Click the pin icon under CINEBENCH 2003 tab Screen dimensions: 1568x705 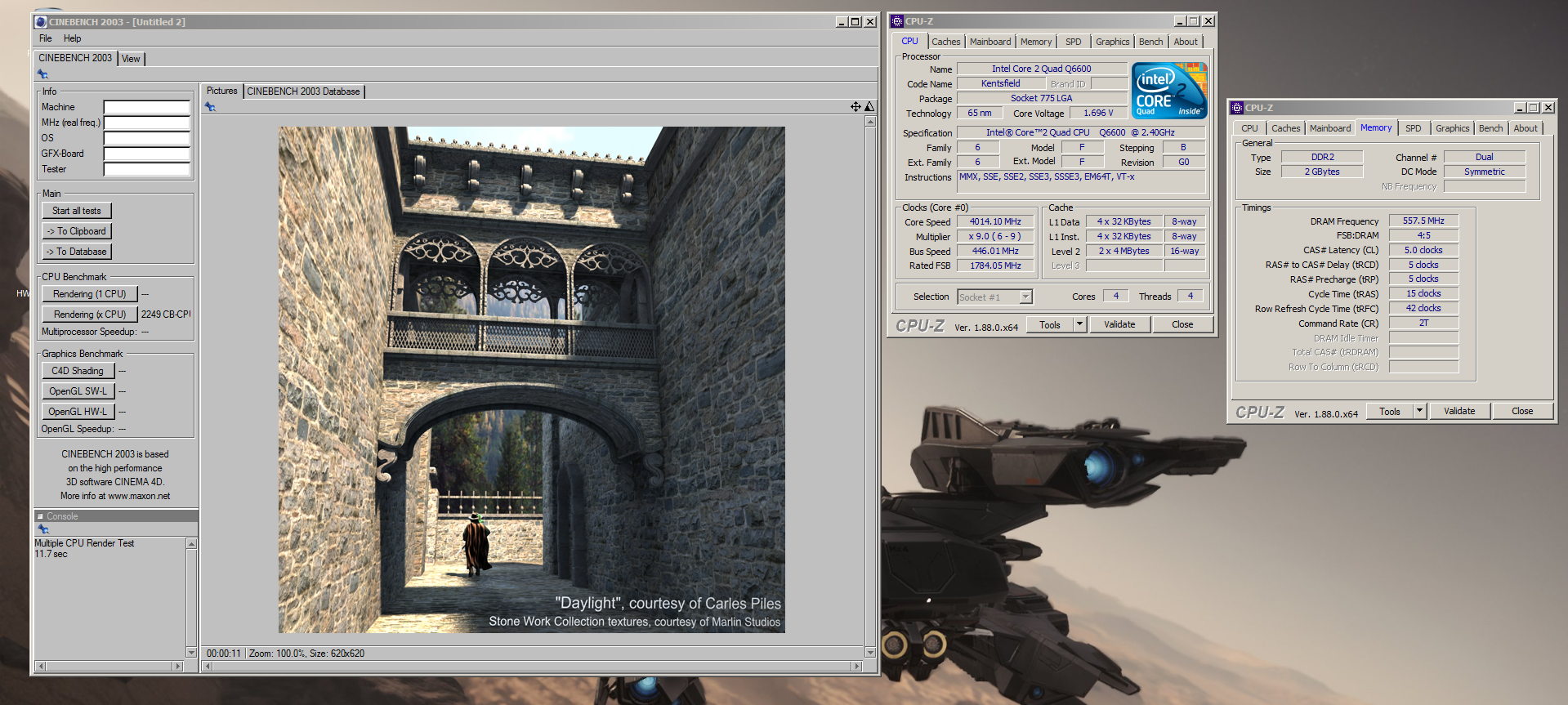coord(42,74)
